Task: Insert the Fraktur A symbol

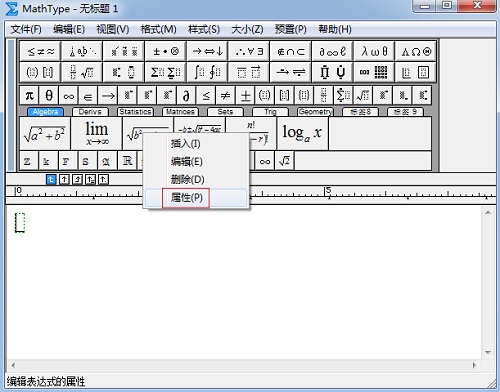Action: click(x=107, y=161)
